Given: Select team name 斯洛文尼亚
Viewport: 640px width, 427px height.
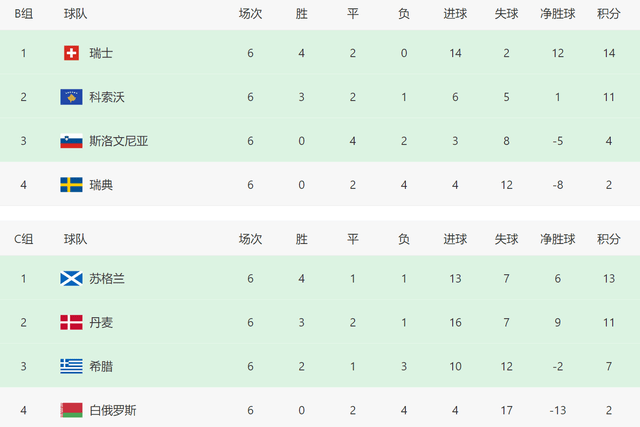Looking at the screenshot, I should (x=119, y=141).
